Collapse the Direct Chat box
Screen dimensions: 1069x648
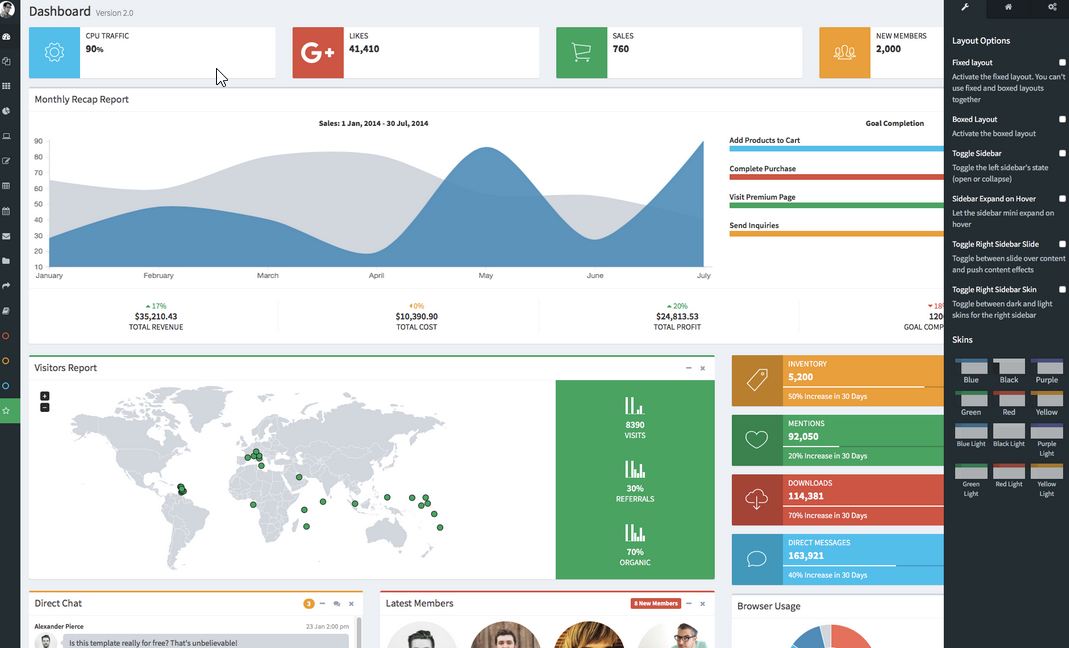coord(322,604)
